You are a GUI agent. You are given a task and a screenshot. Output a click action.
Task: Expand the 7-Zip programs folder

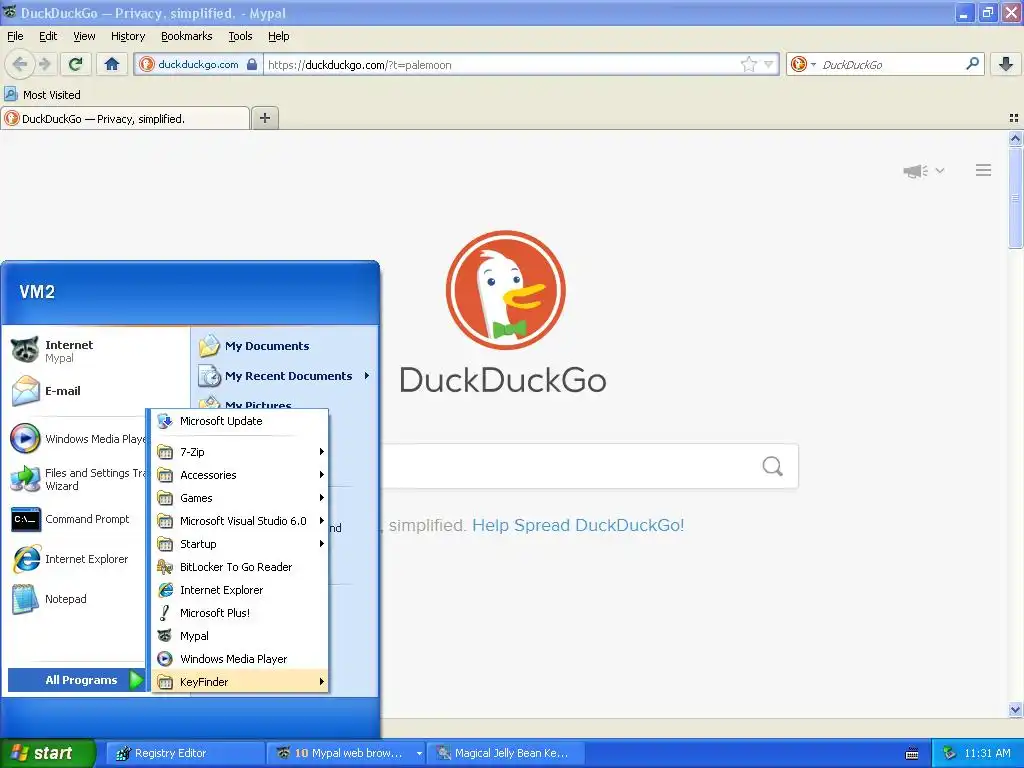pos(240,452)
